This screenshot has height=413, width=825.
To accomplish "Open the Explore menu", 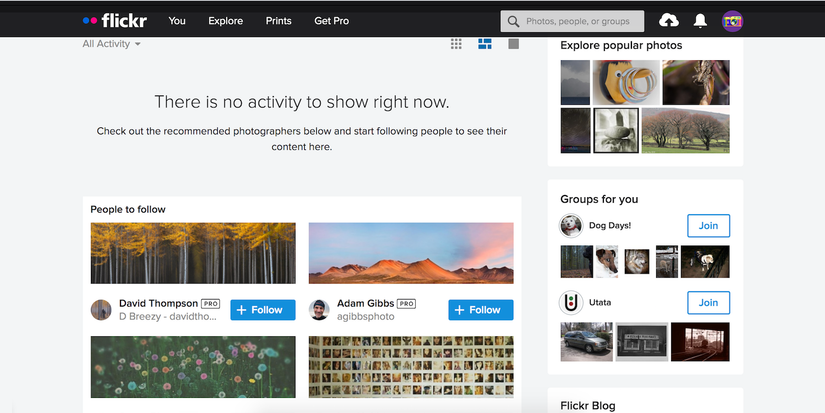I will pos(225,21).
